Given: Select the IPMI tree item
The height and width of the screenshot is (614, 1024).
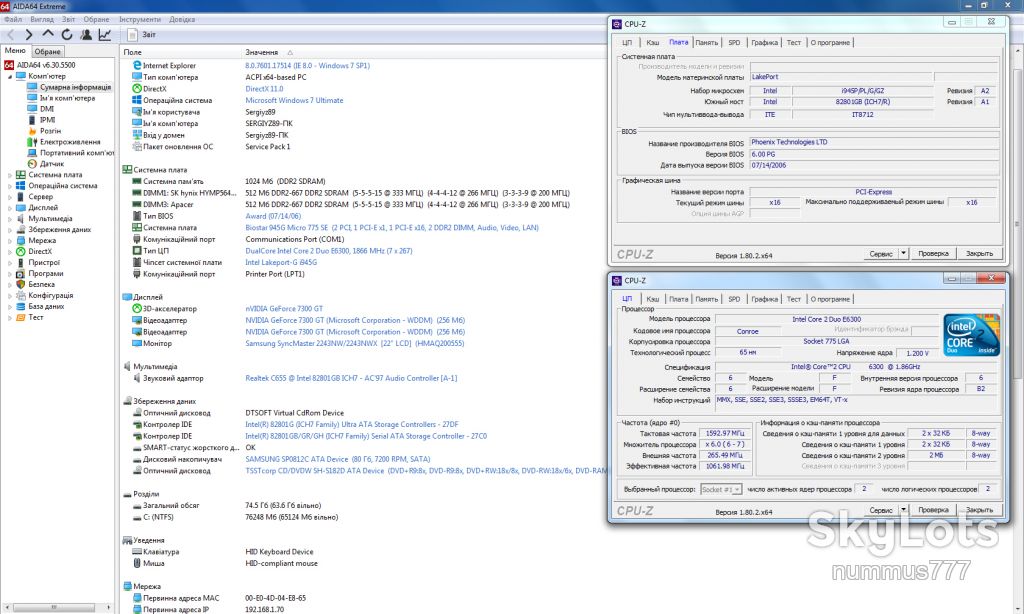Looking at the screenshot, I should pos(48,120).
